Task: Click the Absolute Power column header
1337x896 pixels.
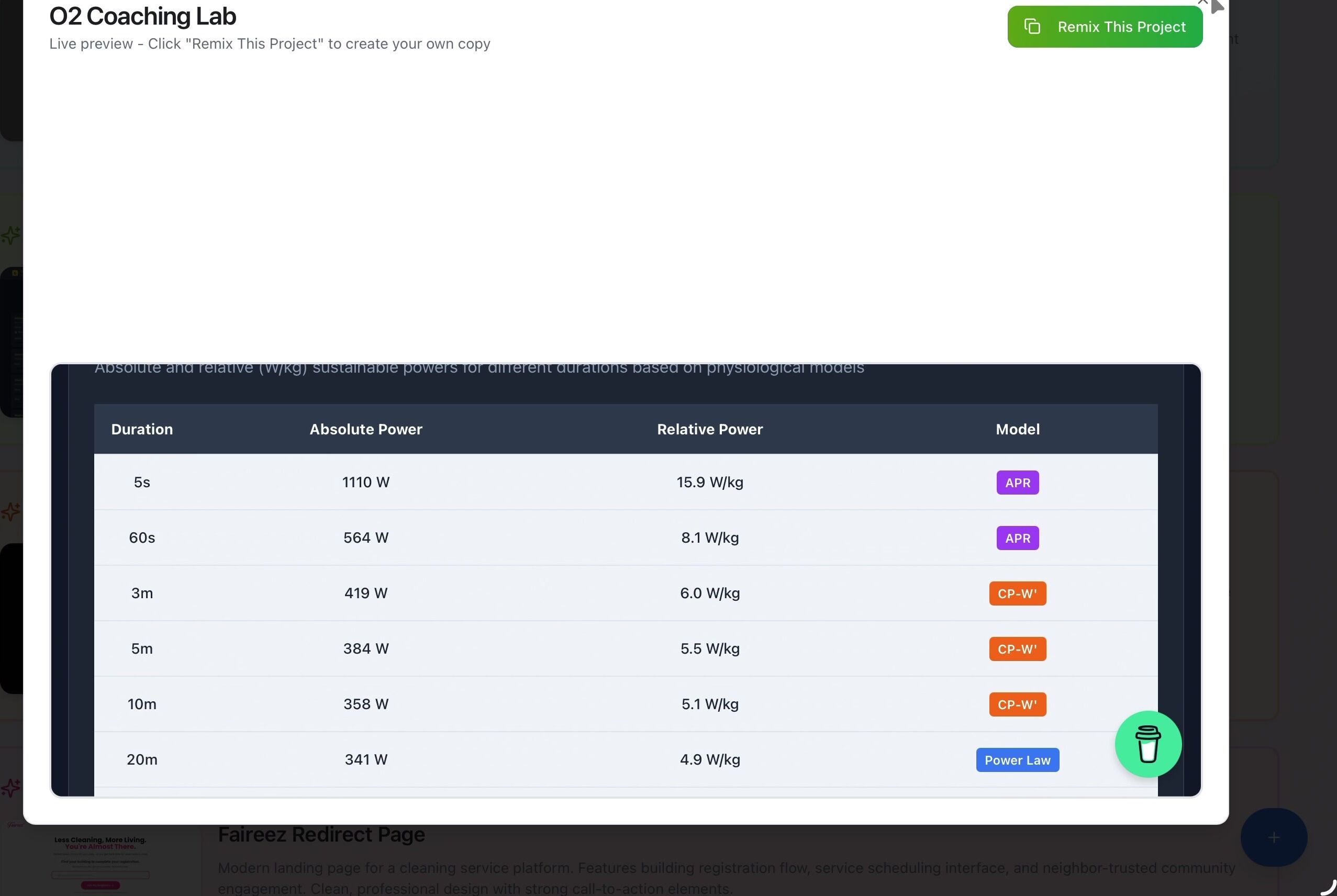Action: [x=366, y=429]
